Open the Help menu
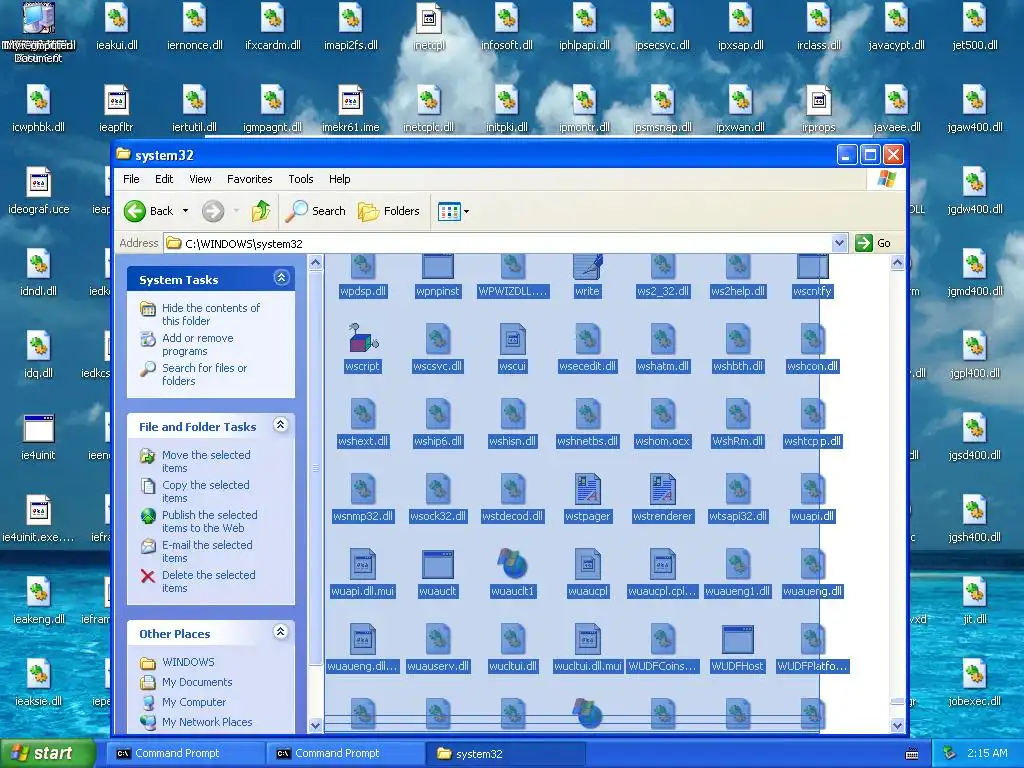The width and height of the screenshot is (1024, 768). coord(339,179)
